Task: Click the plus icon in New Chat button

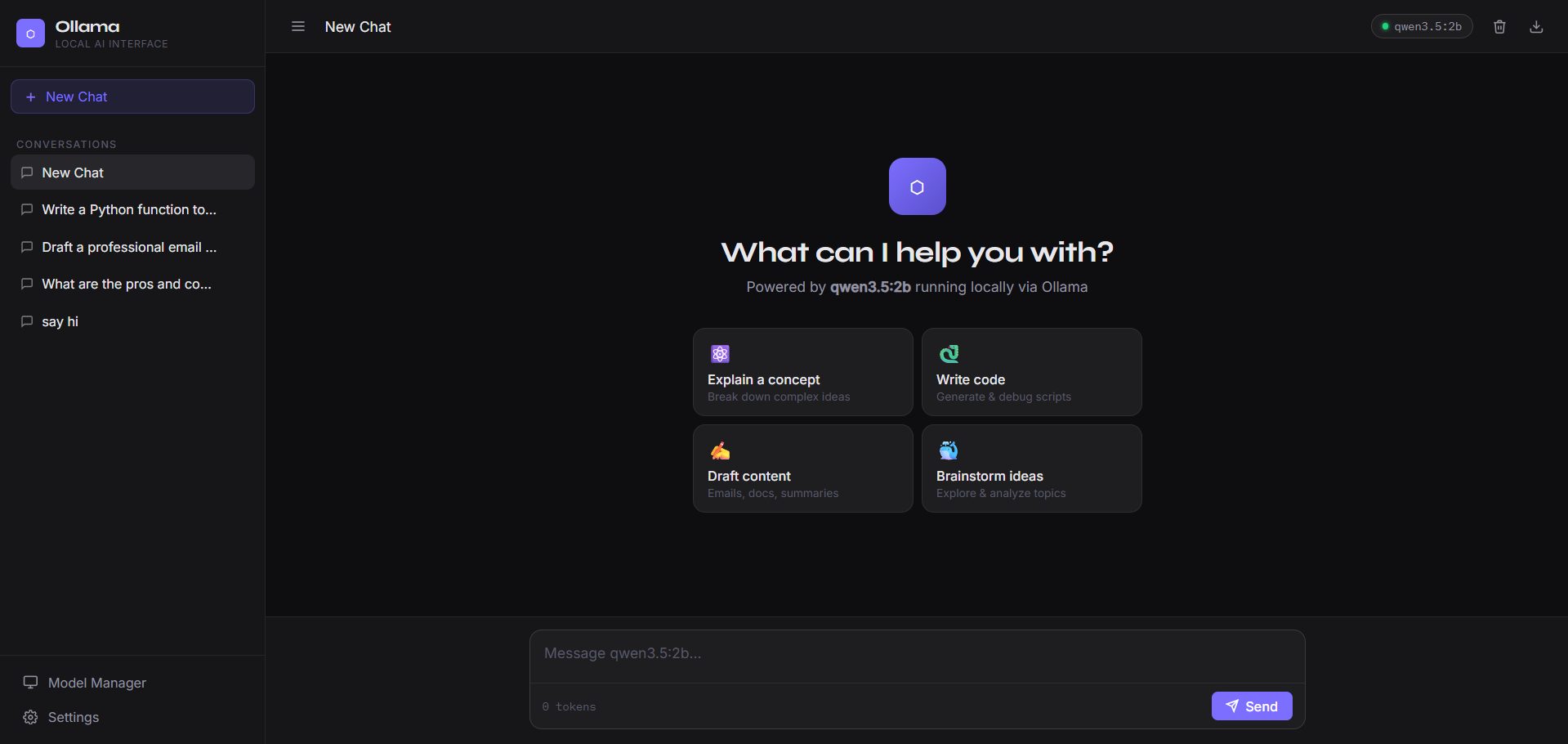Action: click(x=31, y=96)
